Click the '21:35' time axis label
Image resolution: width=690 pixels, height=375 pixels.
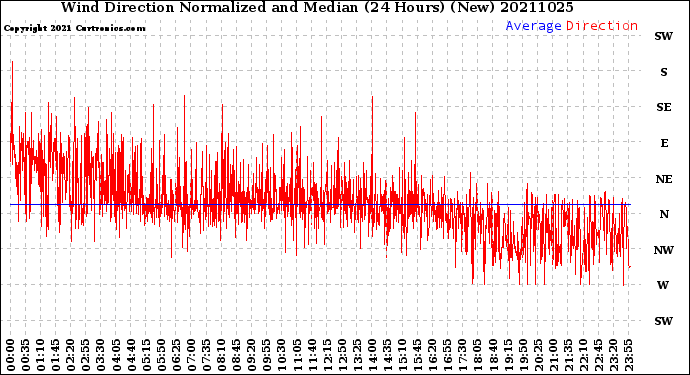tap(568, 355)
